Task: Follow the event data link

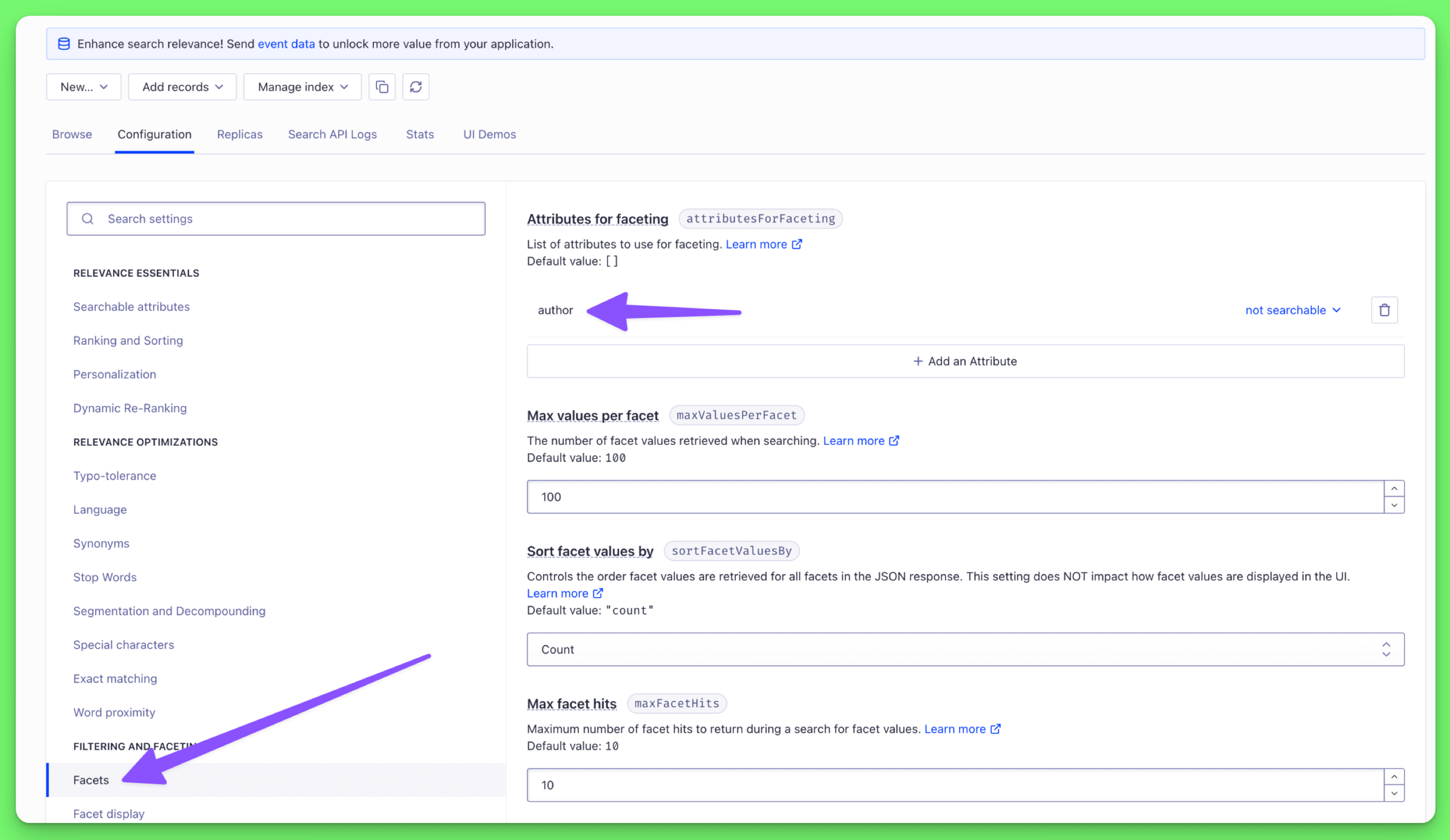Action: pyautogui.click(x=286, y=44)
